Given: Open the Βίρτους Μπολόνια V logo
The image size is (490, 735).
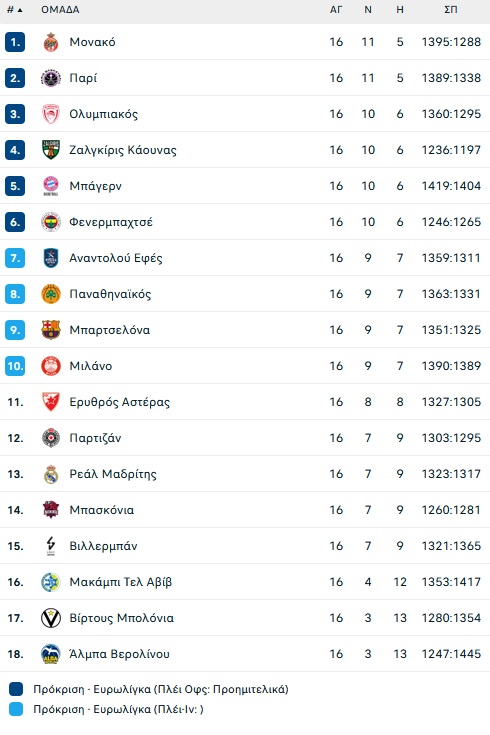Looking at the screenshot, I should (51, 618).
